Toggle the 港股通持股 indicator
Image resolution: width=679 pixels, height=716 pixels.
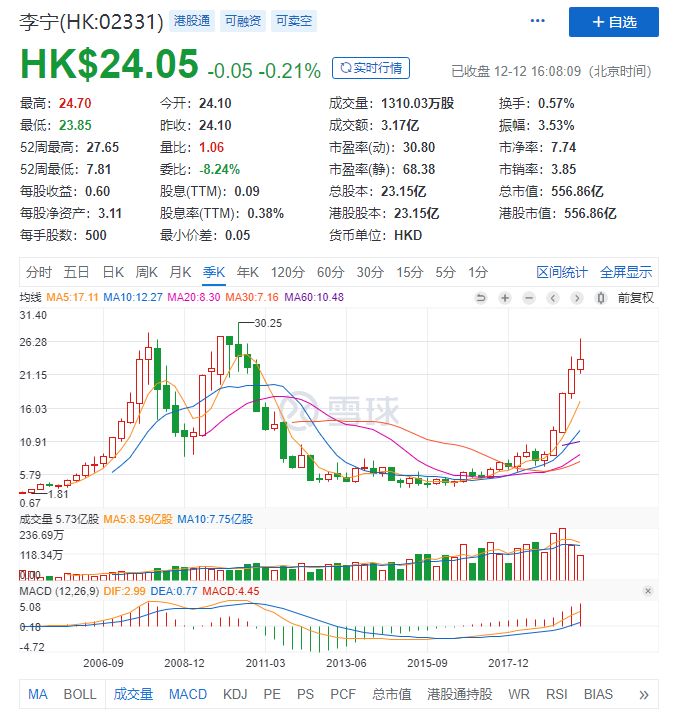[x=460, y=695]
